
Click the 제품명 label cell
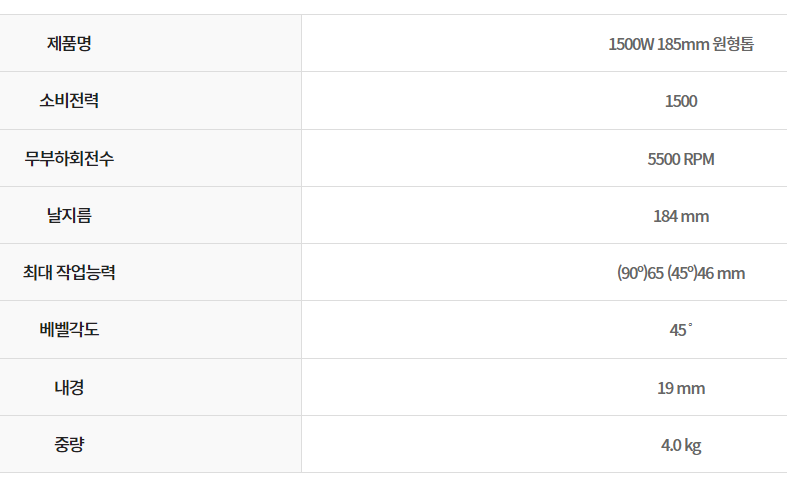coord(69,44)
